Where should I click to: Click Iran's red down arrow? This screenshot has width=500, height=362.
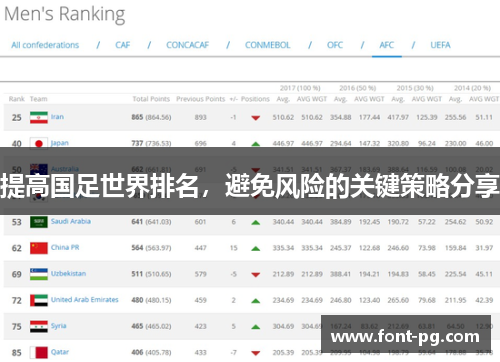256,118
